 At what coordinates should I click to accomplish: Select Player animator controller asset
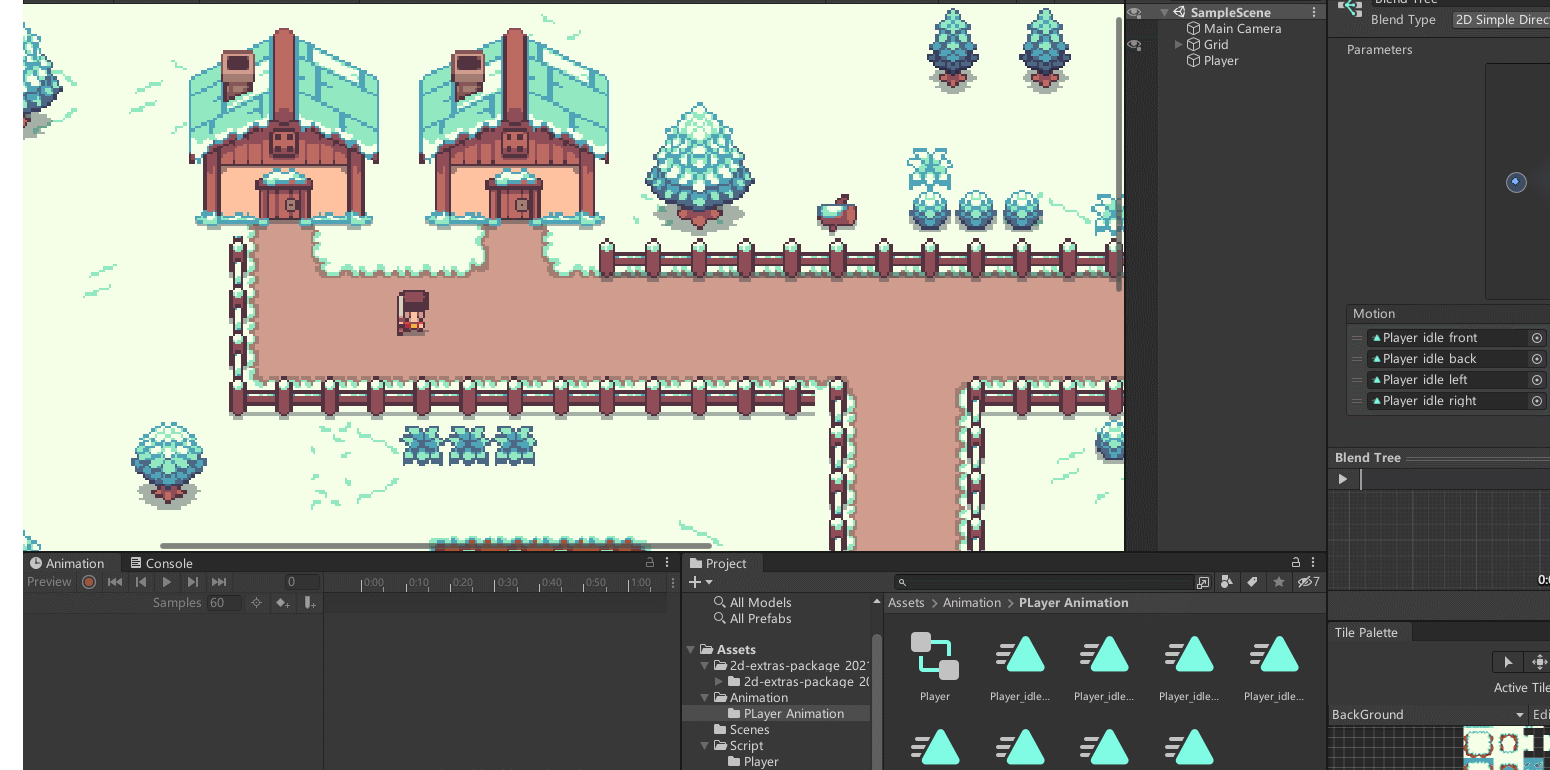(x=935, y=666)
